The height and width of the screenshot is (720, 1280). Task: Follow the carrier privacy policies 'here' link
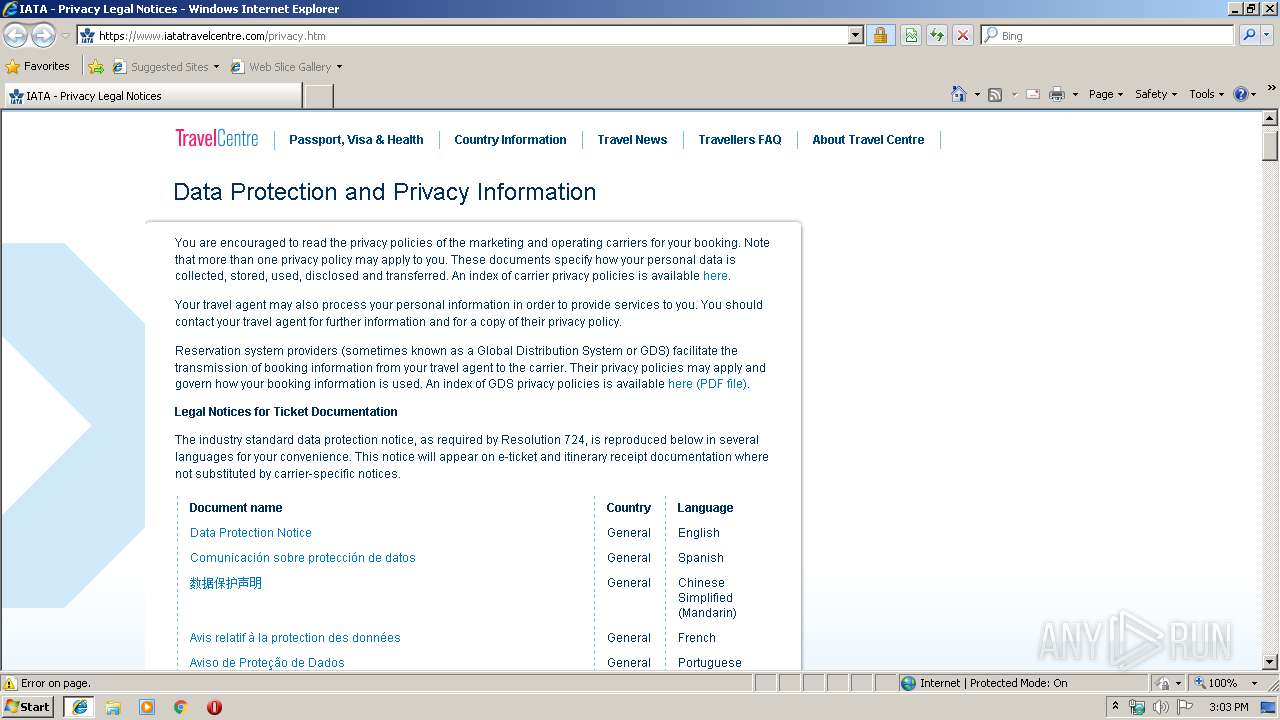(715, 276)
